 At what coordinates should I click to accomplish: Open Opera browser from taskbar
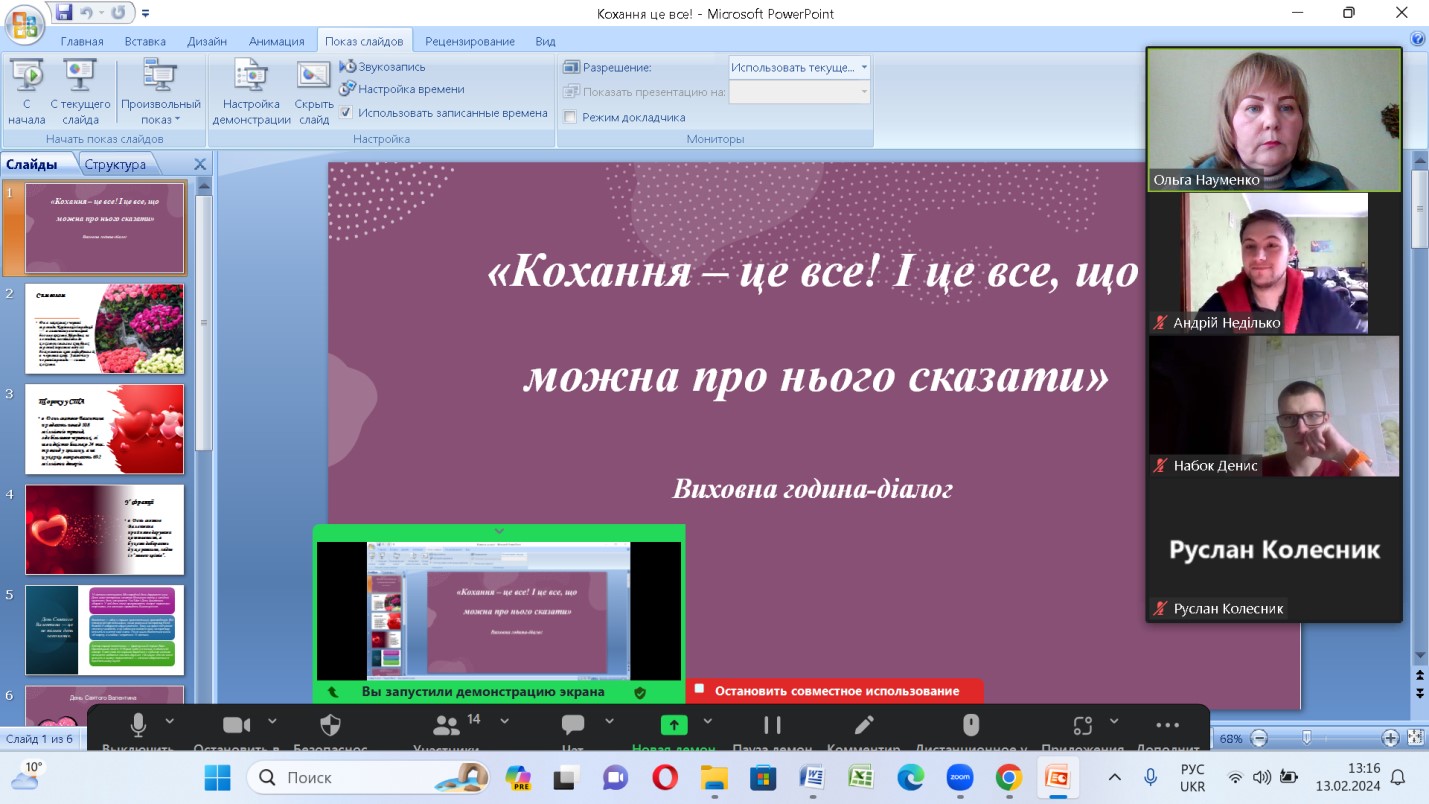[x=665, y=777]
